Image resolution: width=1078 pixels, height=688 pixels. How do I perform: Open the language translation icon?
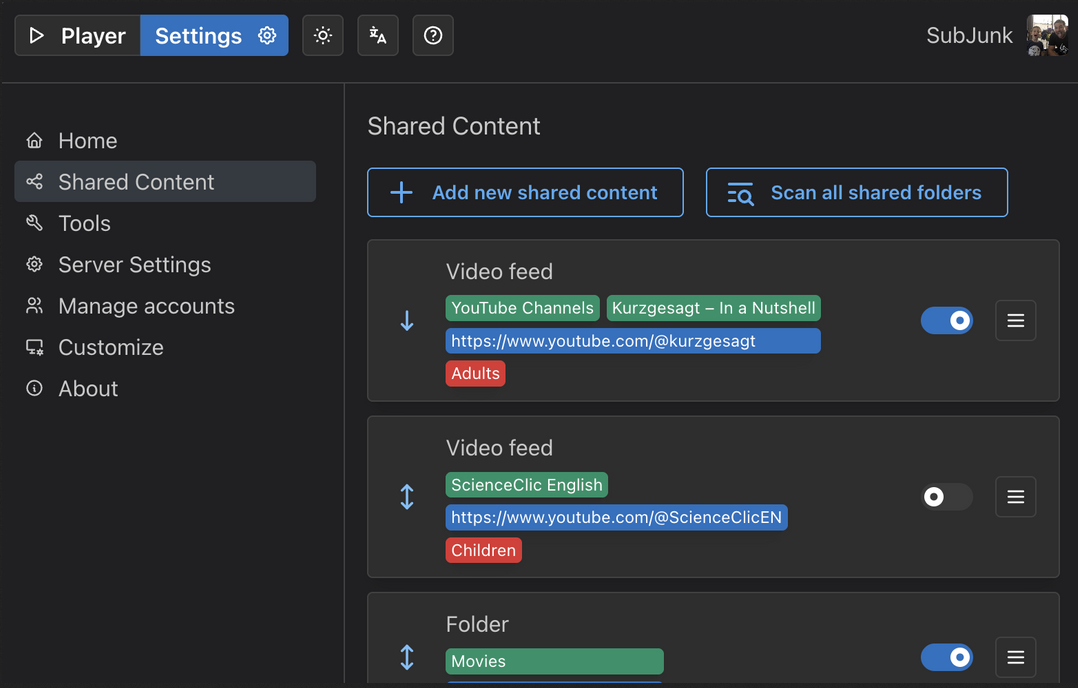pos(377,35)
